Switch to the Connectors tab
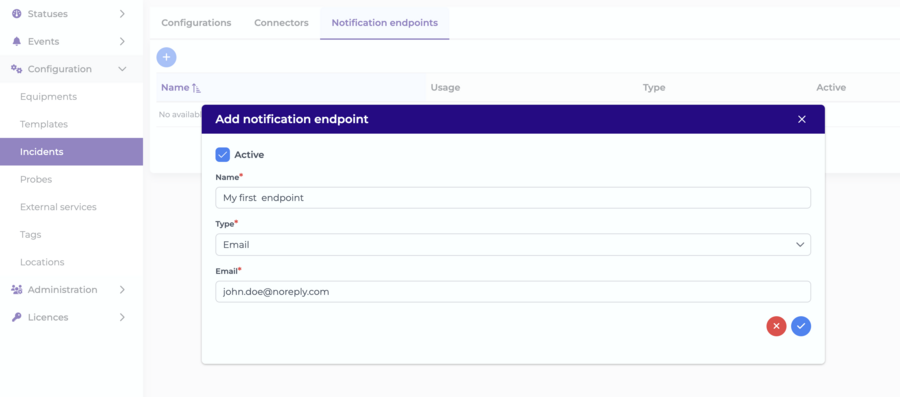Viewport: 900px width, 397px height. pos(281,23)
